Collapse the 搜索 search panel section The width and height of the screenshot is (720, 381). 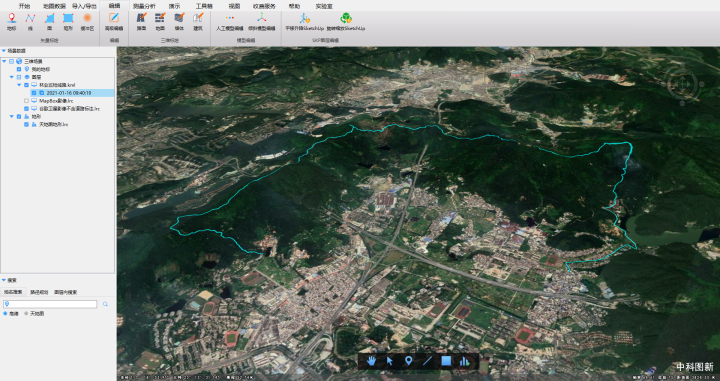pos(4,280)
